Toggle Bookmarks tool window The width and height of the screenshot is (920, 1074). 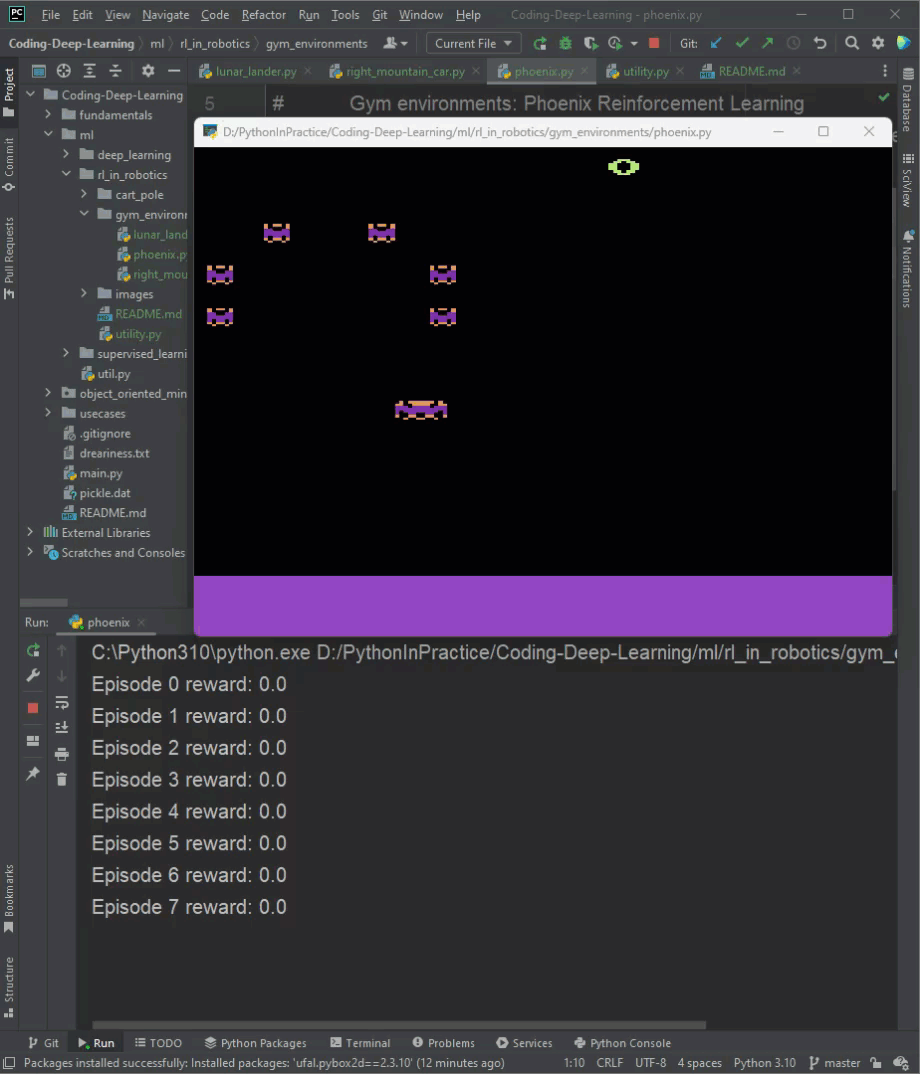(9, 899)
